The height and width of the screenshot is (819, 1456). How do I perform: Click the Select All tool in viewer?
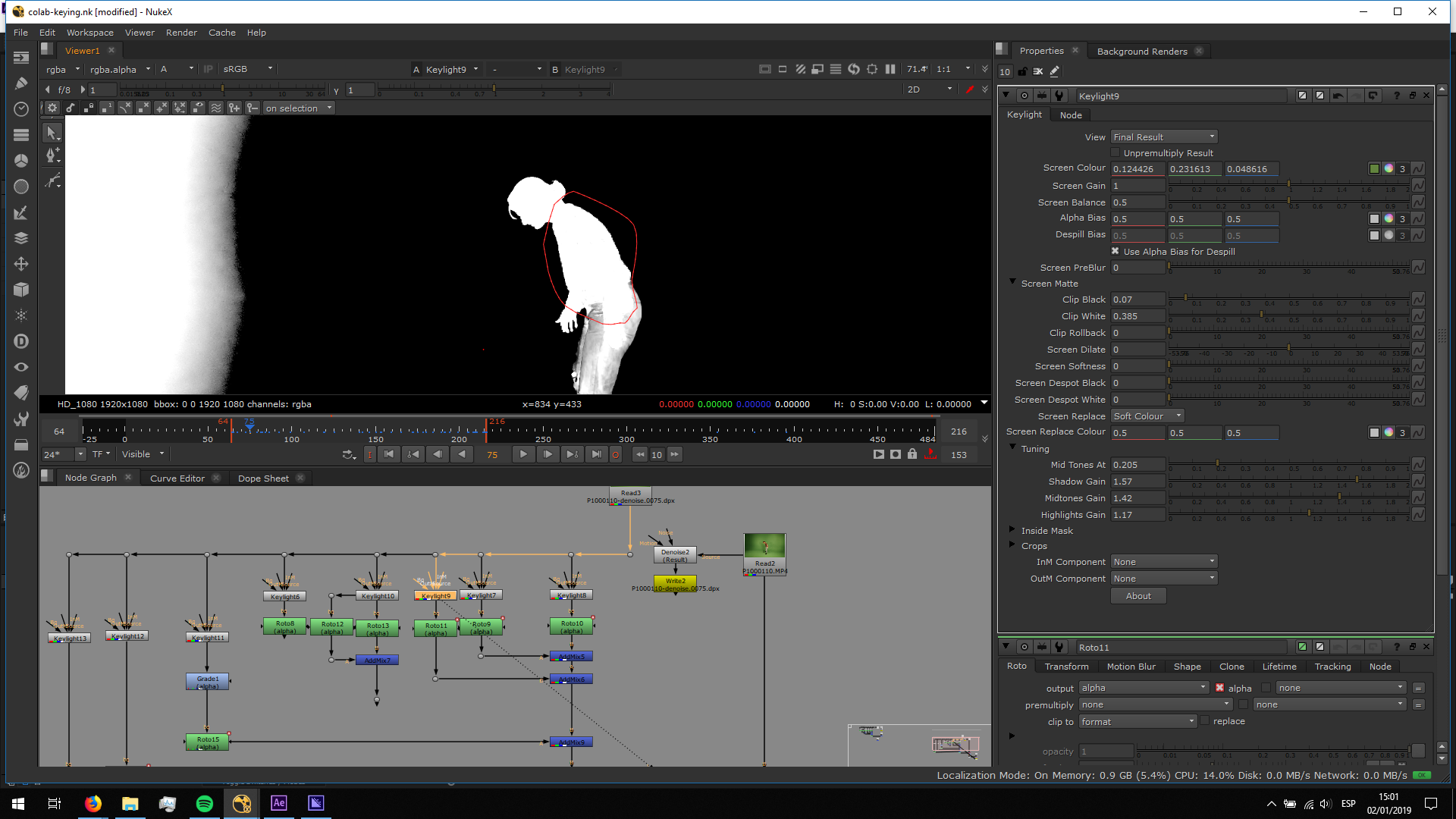point(52,133)
